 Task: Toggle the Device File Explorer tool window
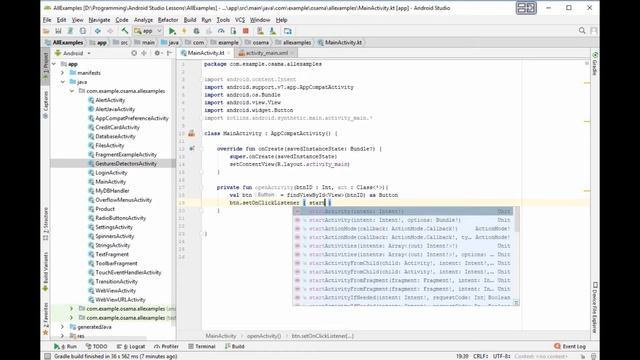[x=595, y=307]
